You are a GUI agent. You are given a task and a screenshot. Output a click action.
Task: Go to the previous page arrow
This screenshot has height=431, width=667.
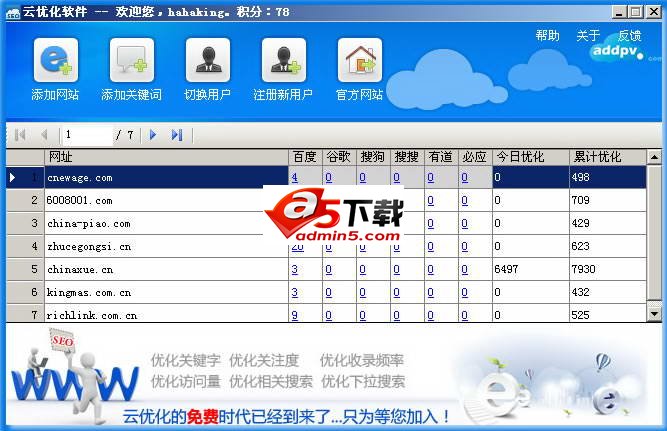(44, 135)
